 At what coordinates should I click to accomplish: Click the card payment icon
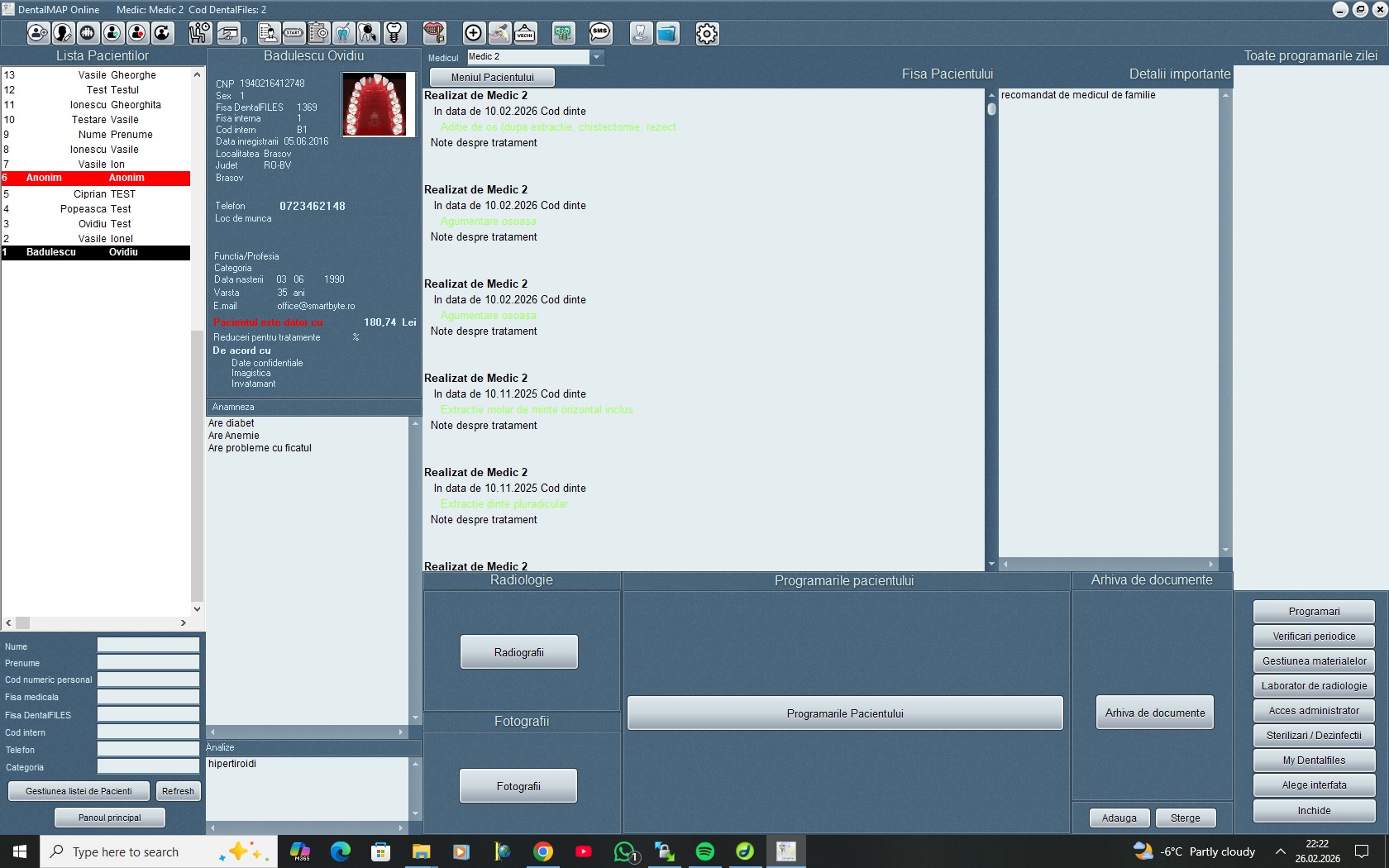click(229, 33)
